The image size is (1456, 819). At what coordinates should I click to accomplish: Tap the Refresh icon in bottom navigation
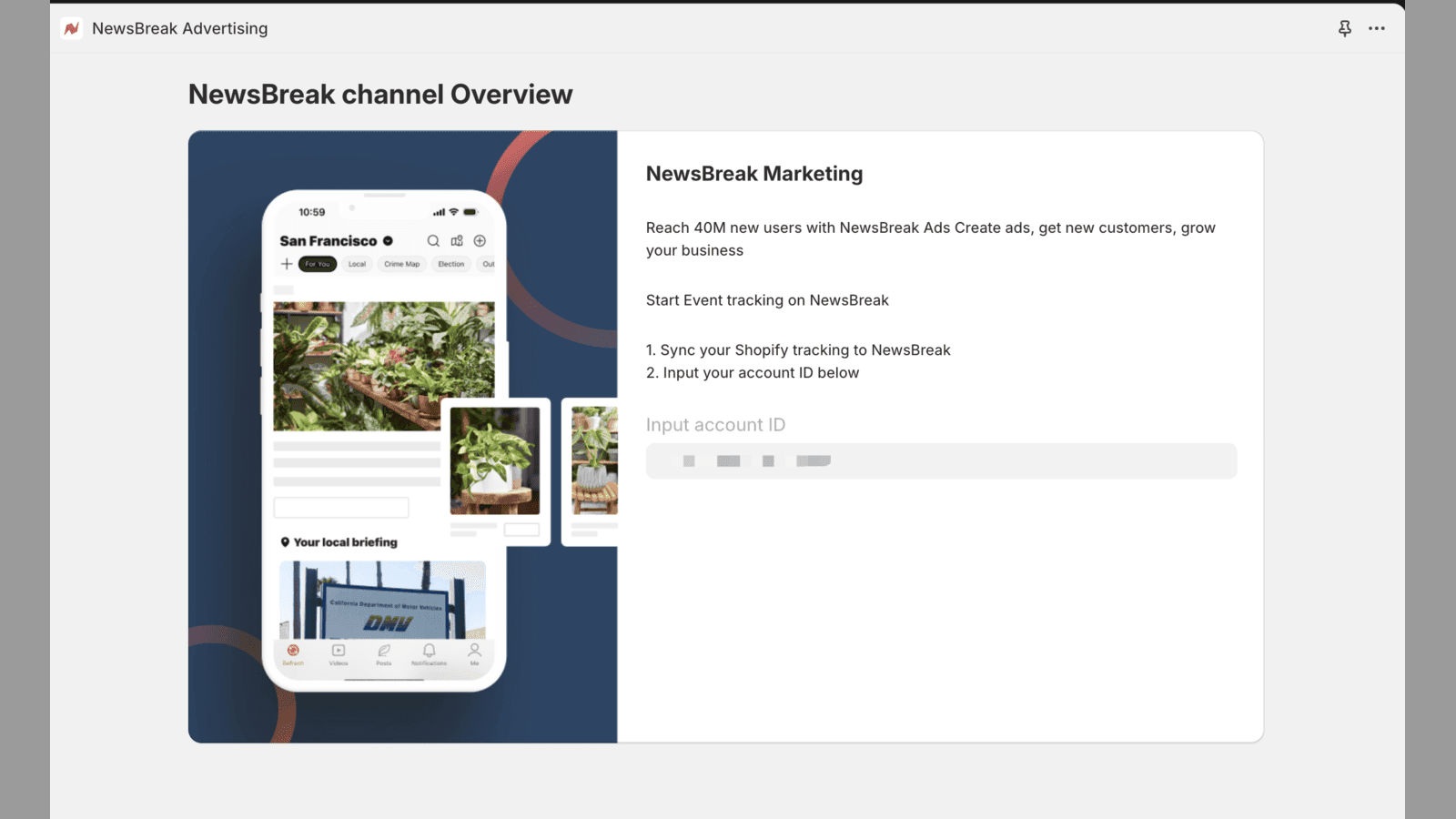[294, 650]
